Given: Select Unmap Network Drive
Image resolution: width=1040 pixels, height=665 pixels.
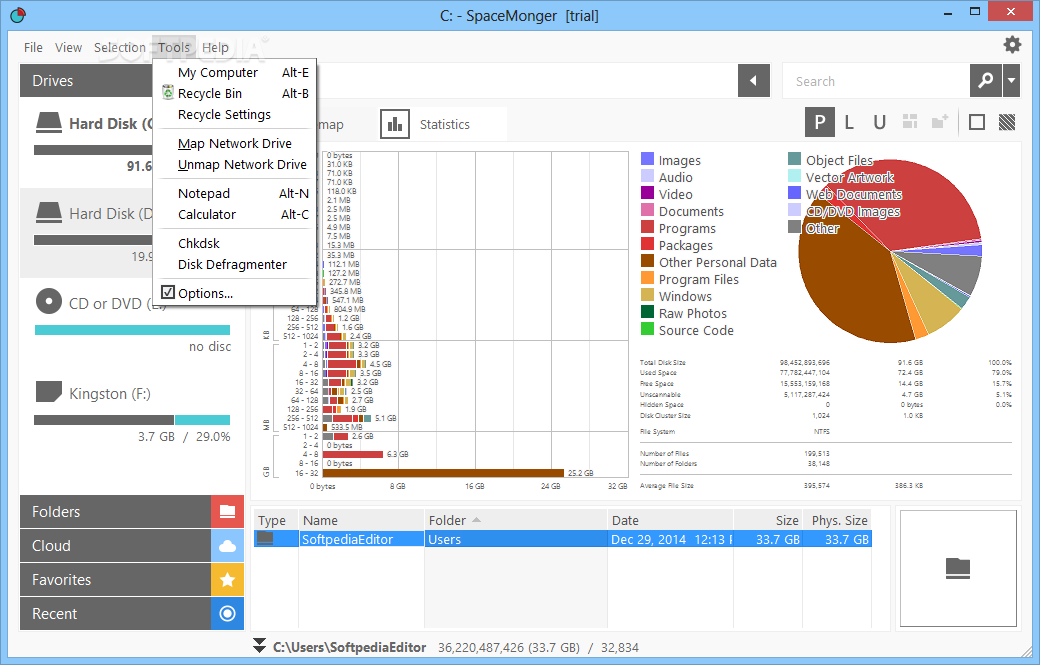Looking at the screenshot, I should click(x=235, y=164).
